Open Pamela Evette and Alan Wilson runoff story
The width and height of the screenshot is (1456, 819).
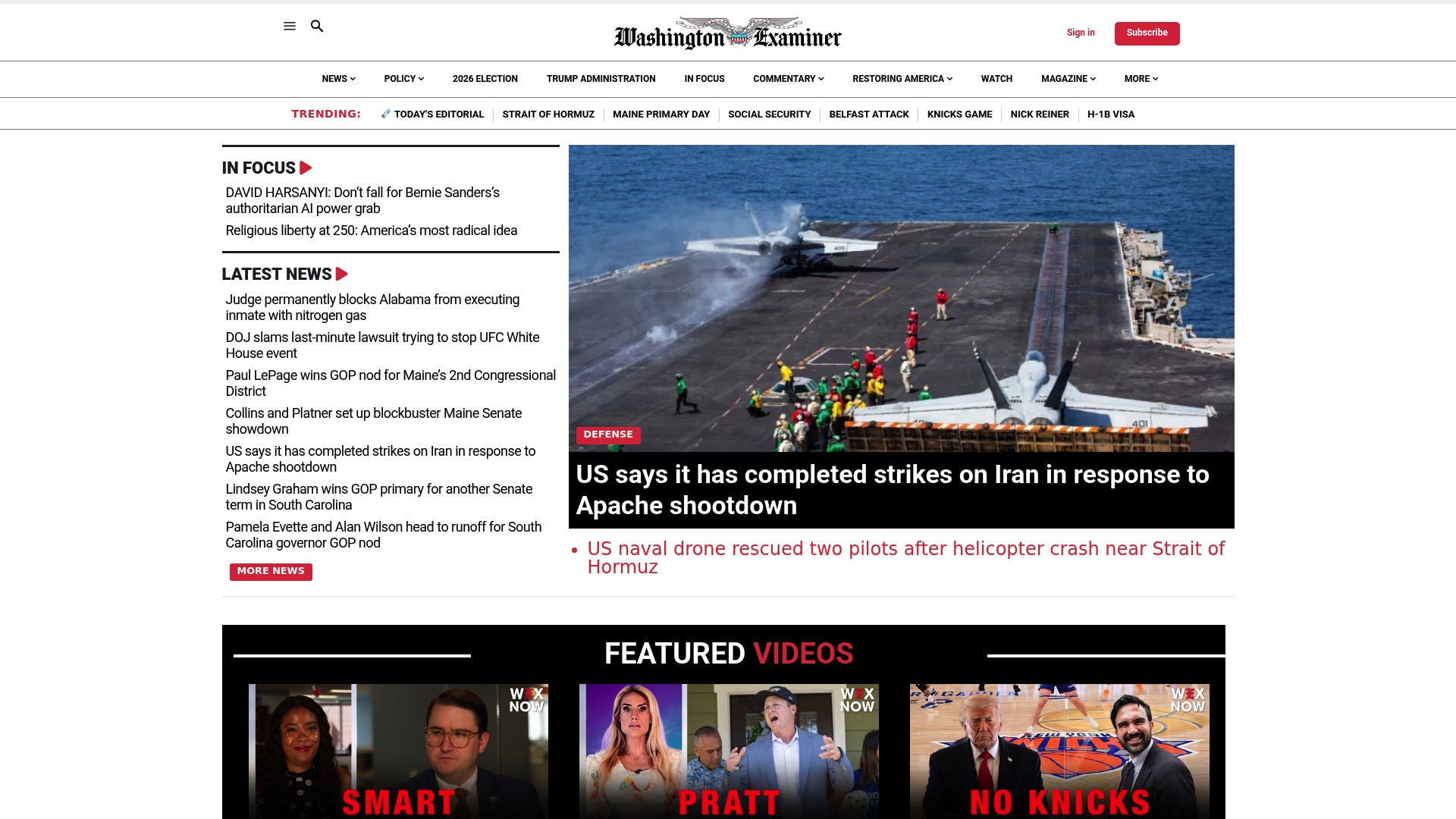click(x=384, y=535)
